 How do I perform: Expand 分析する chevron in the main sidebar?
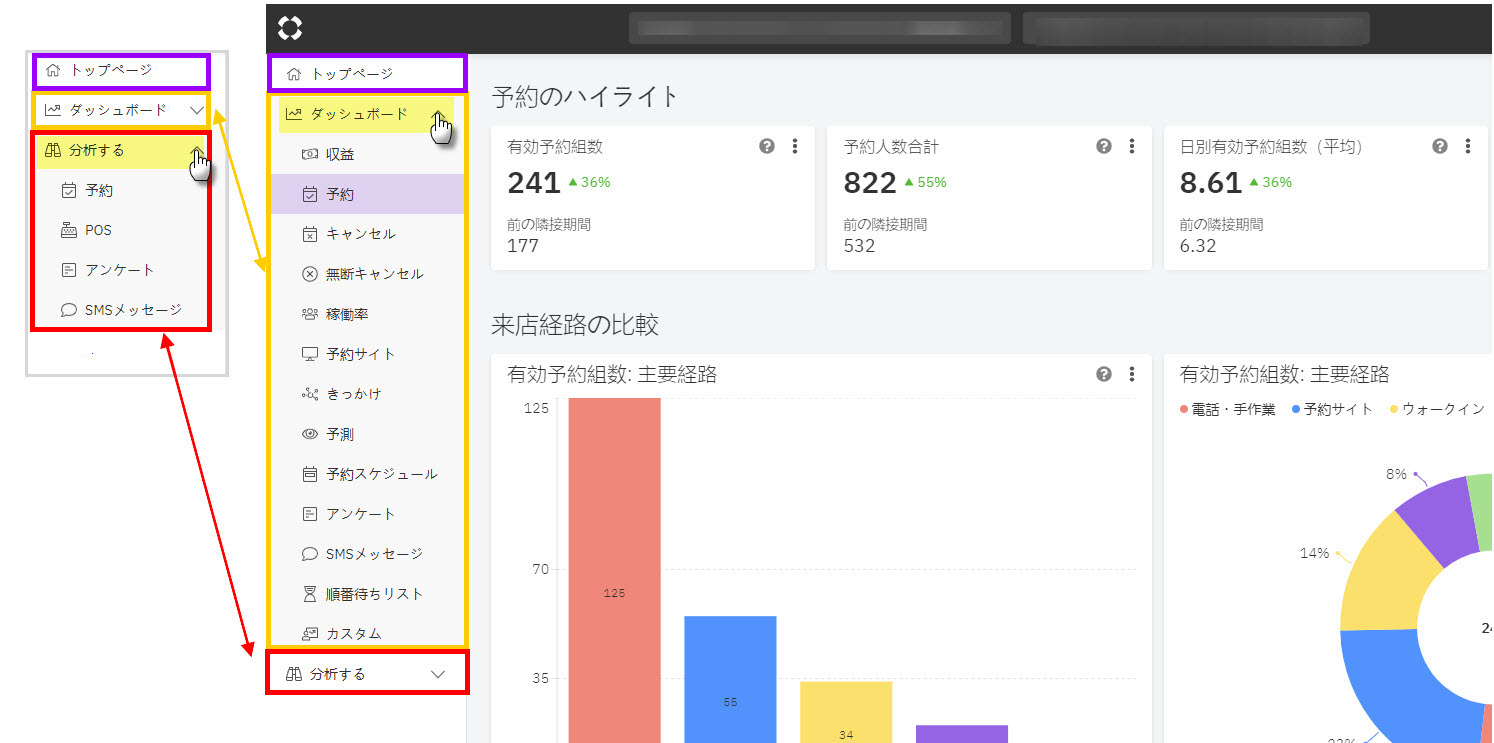click(437, 674)
